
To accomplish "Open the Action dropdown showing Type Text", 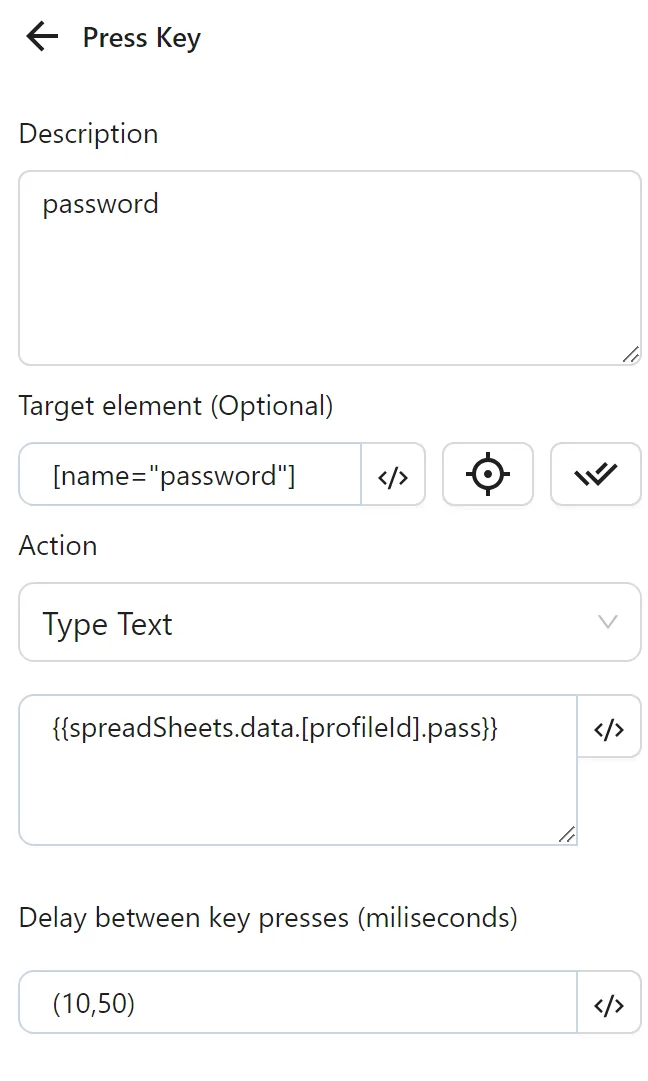I will tap(330, 622).
